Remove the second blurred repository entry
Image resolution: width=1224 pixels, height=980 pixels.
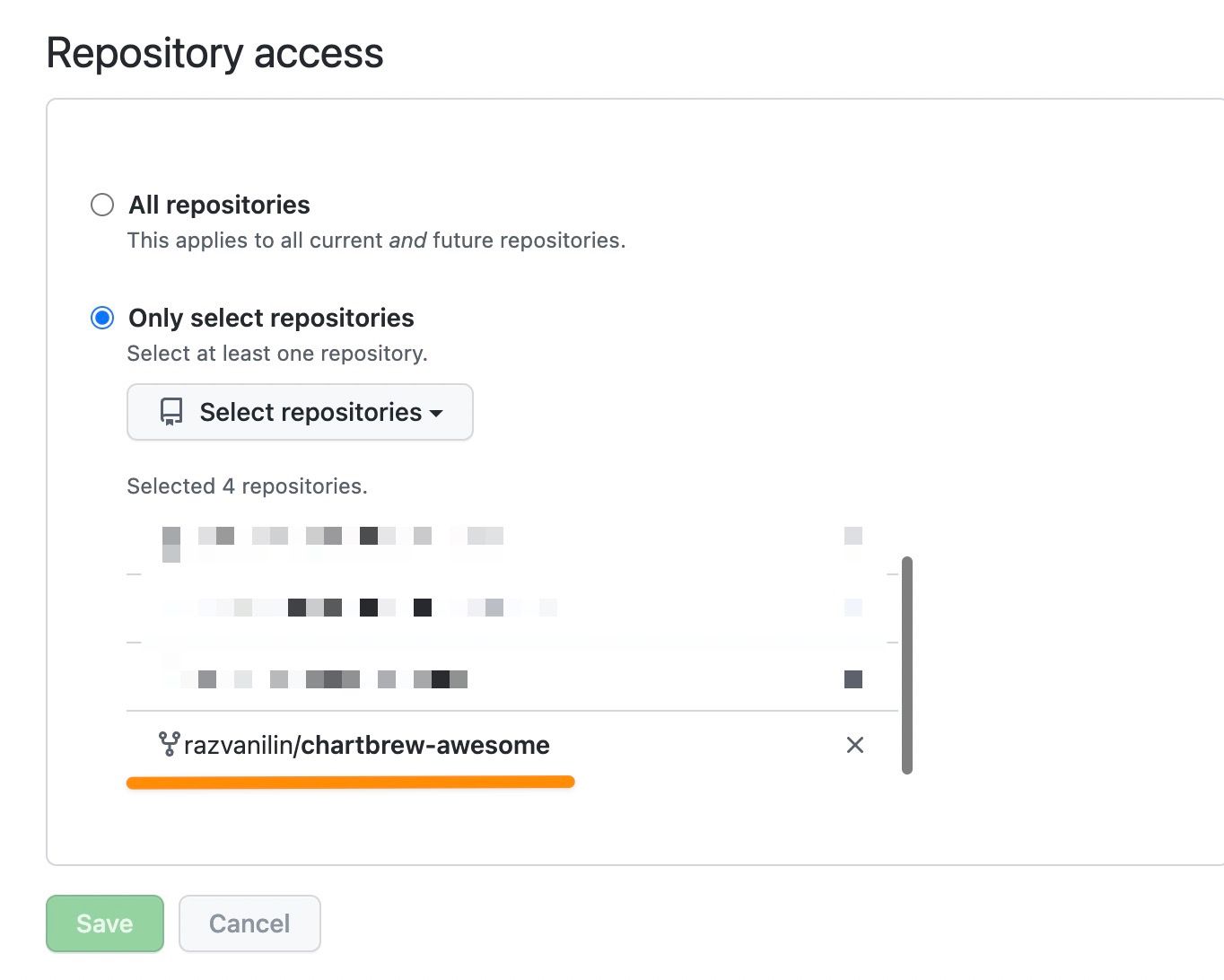(853, 608)
